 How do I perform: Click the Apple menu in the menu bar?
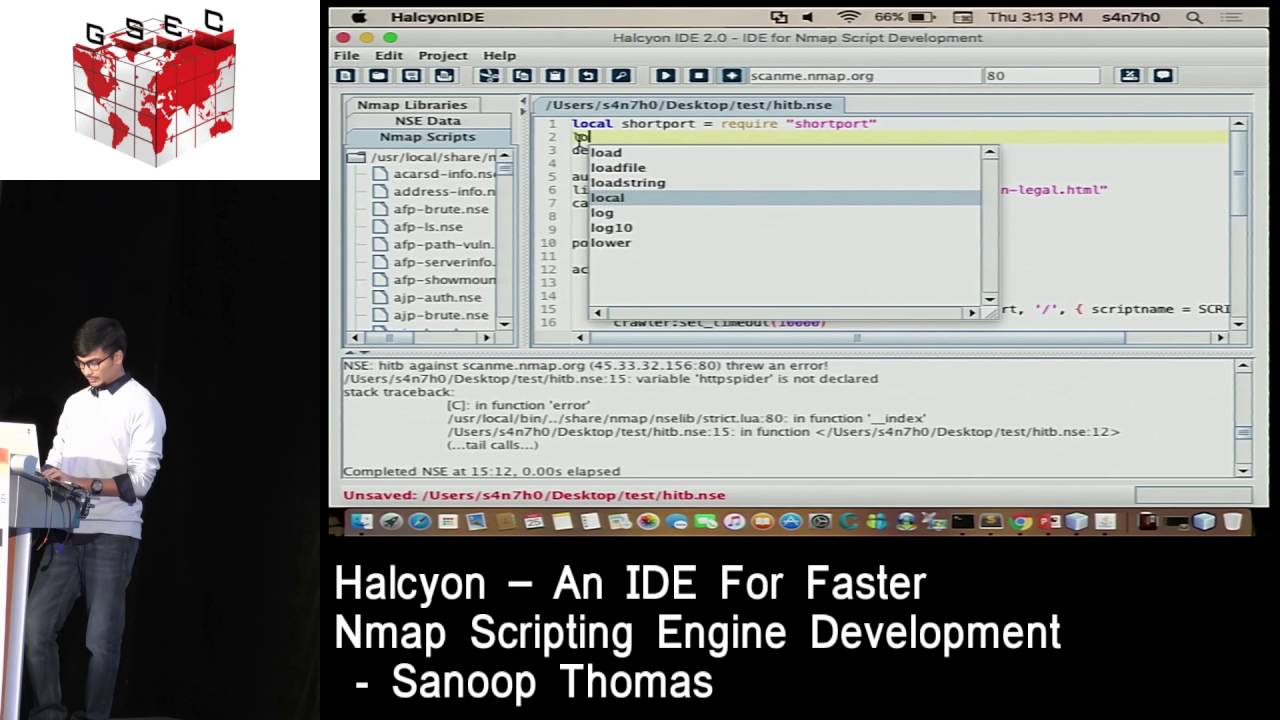pyautogui.click(x=359, y=17)
